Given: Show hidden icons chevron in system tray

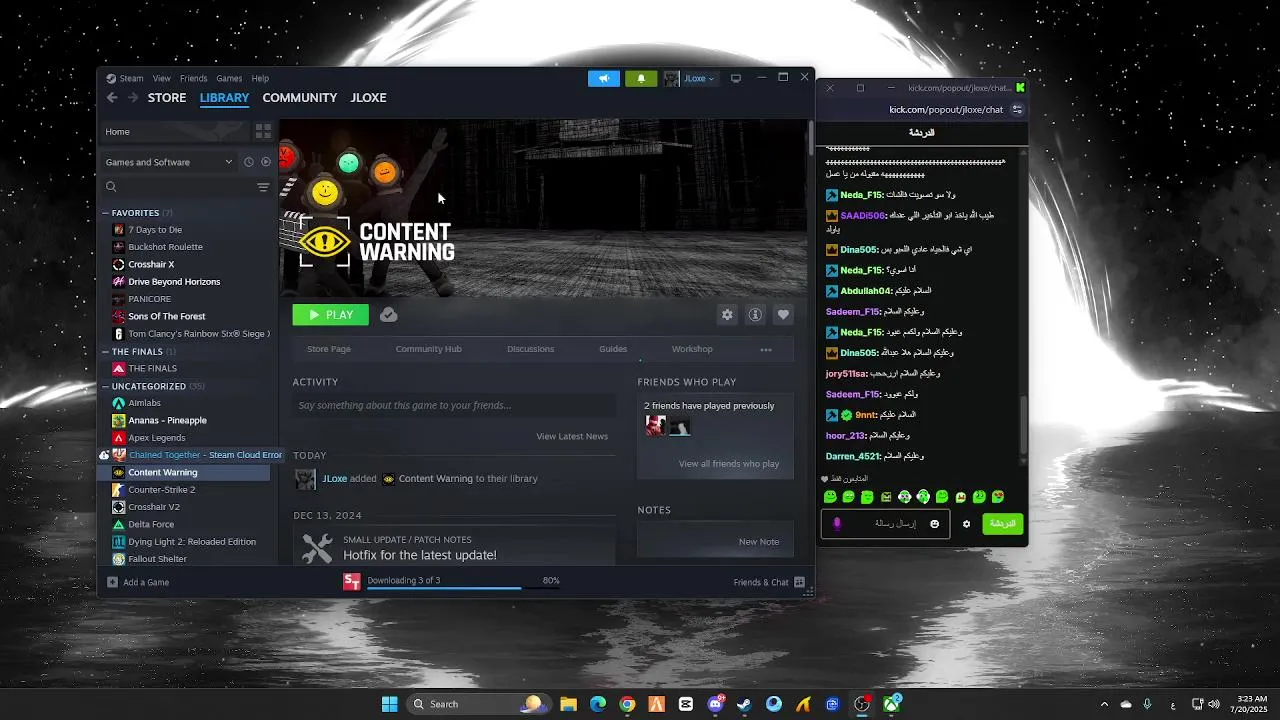Looking at the screenshot, I should [x=1104, y=704].
